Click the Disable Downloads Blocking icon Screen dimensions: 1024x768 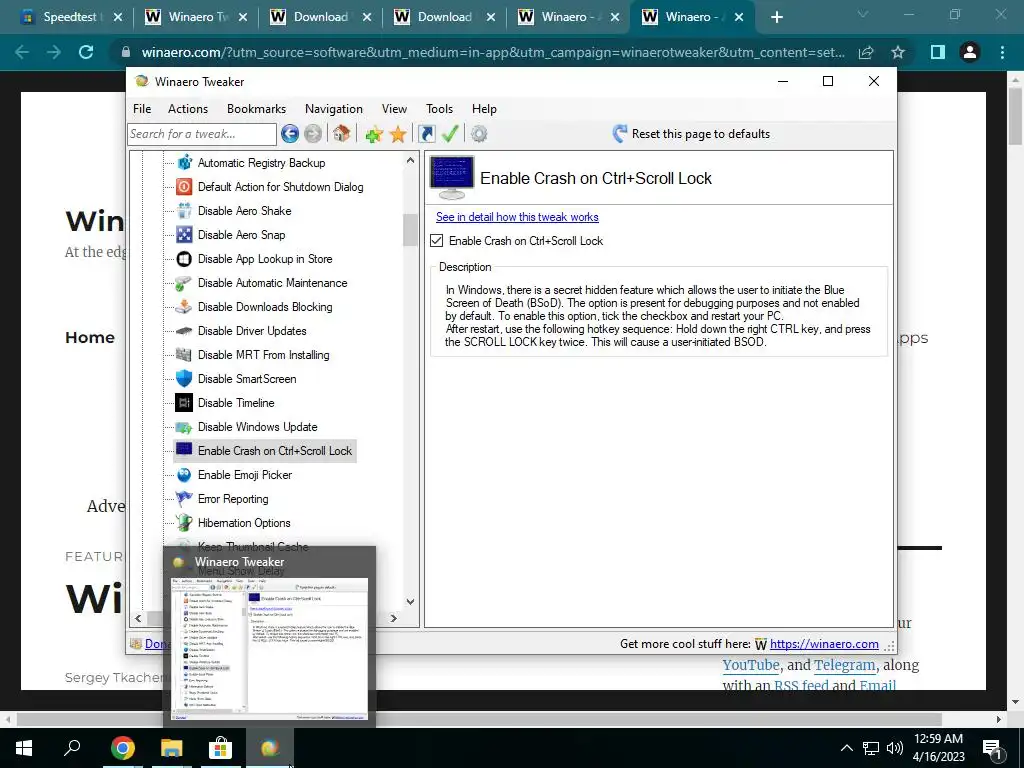click(x=184, y=307)
